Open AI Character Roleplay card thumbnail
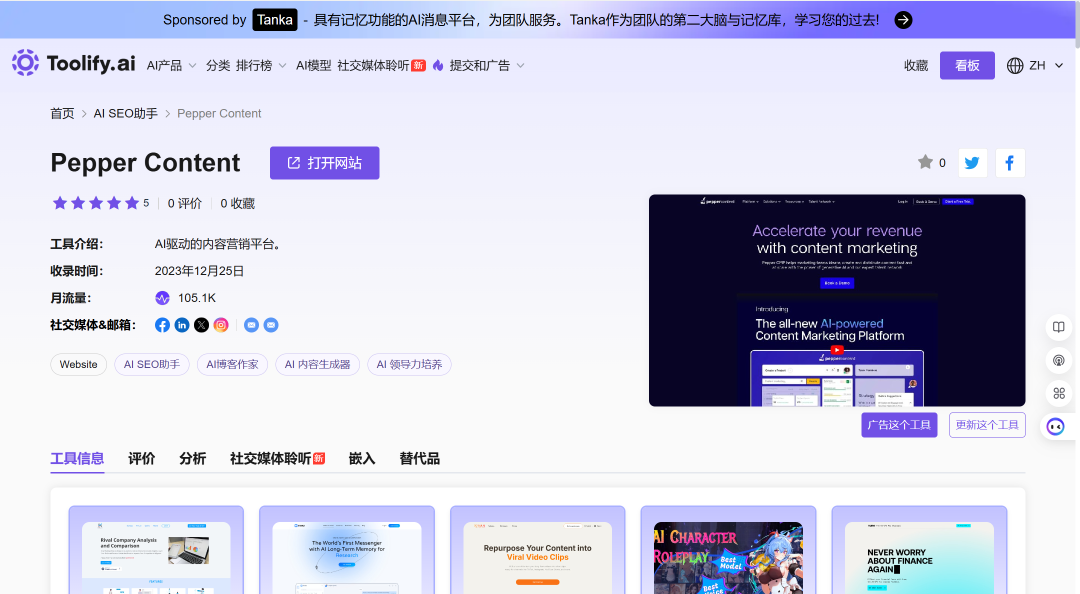1080x594 pixels. click(x=728, y=557)
